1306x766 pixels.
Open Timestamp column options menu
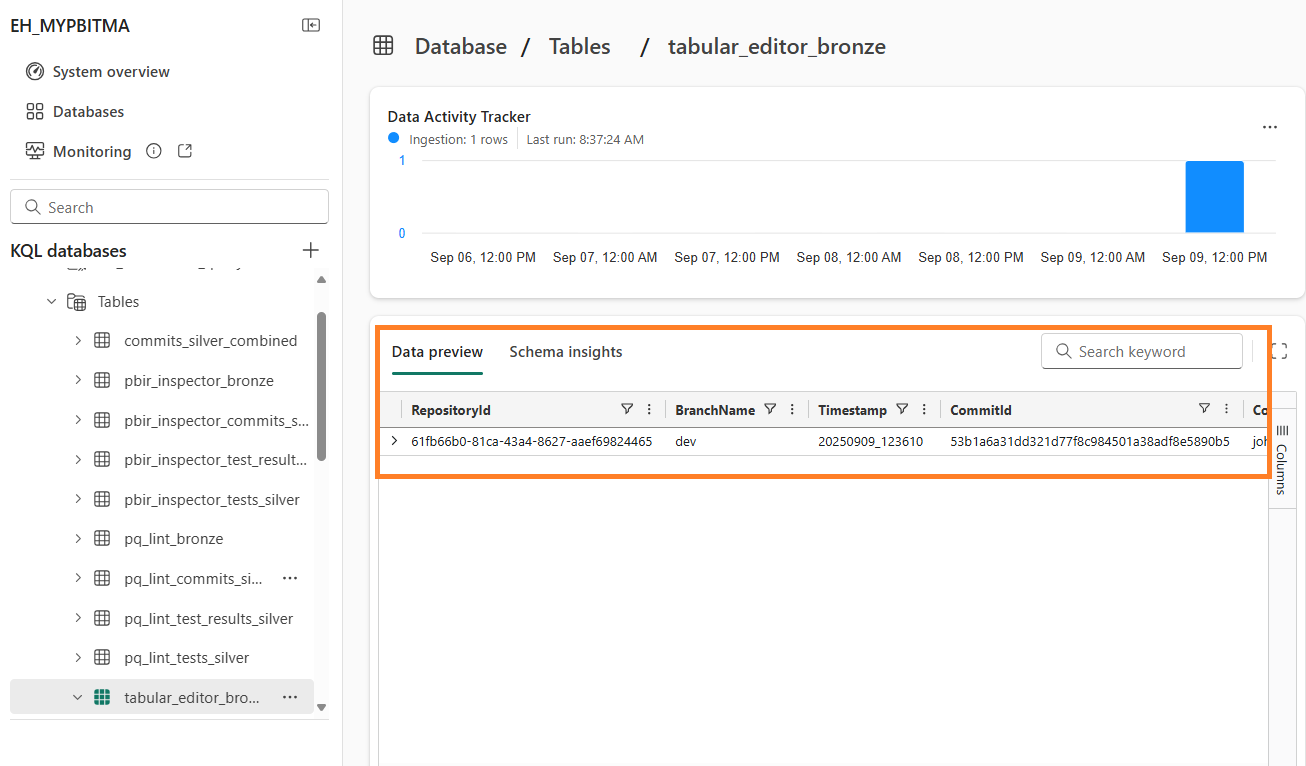[924, 409]
